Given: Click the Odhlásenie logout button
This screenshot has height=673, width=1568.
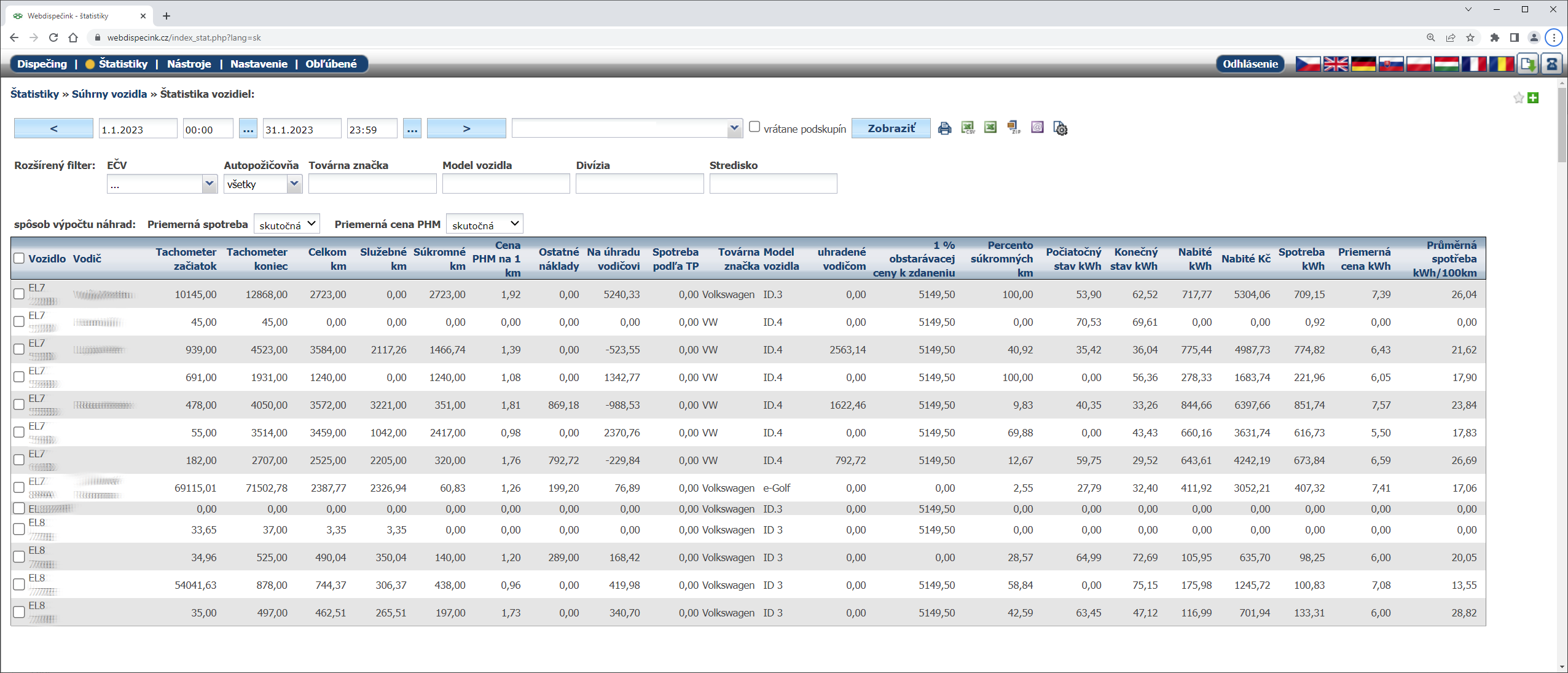Looking at the screenshot, I should tap(1250, 64).
